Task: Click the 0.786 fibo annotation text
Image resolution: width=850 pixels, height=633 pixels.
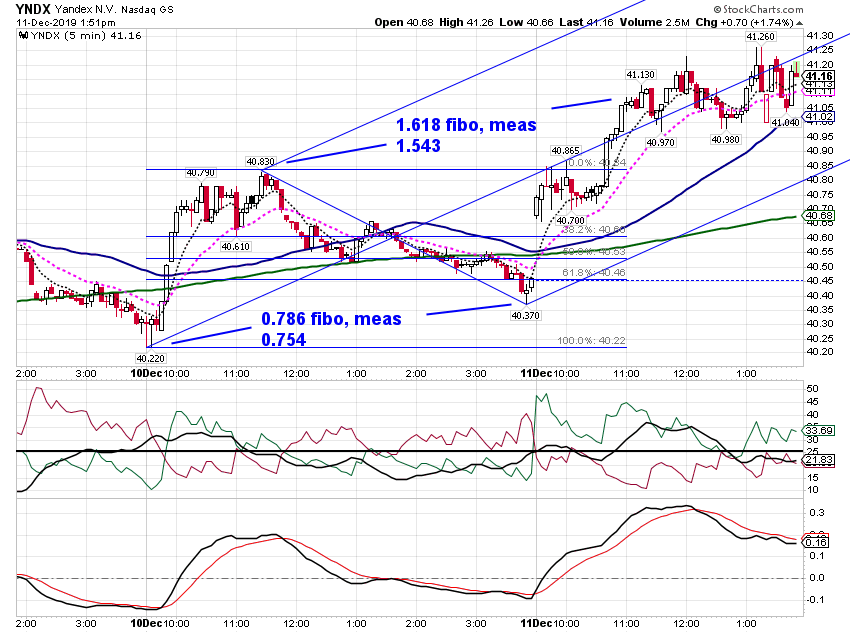Action: [331, 329]
